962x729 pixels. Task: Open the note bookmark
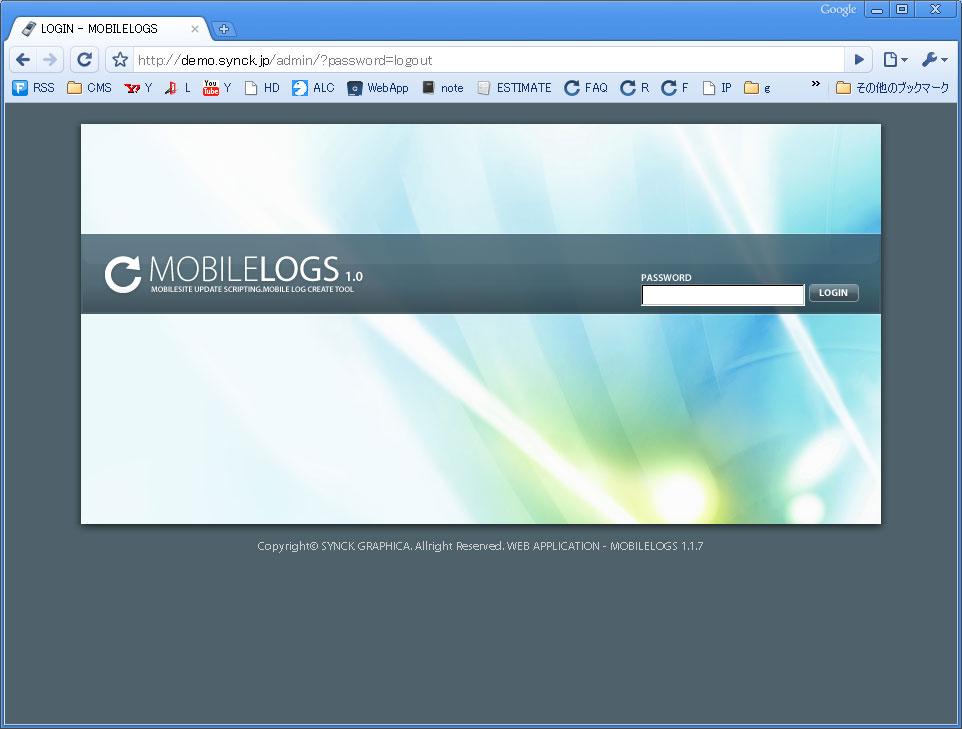(442, 88)
